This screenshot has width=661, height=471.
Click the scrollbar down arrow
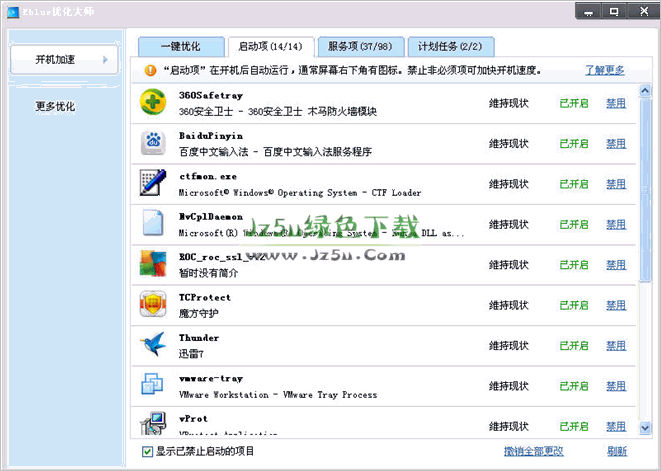click(x=645, y=428)
